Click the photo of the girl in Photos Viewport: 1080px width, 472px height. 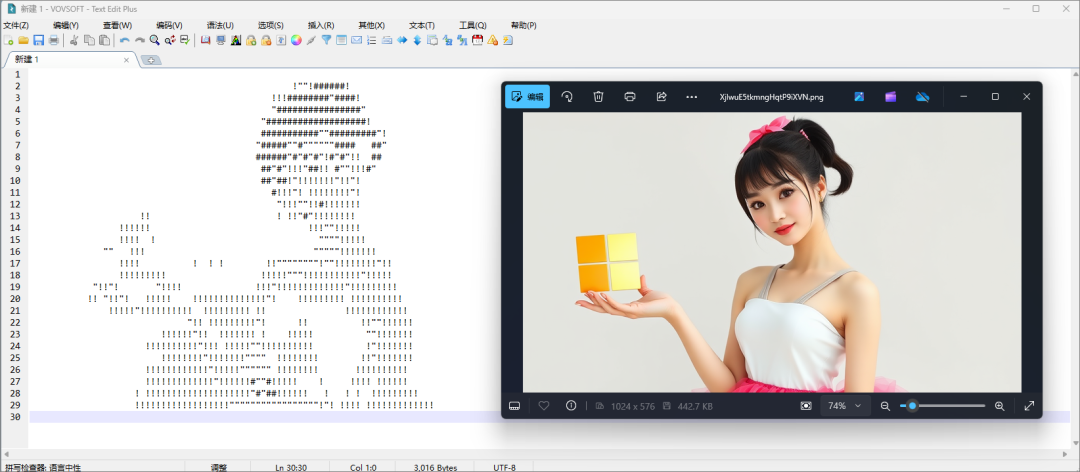(771, 252)
